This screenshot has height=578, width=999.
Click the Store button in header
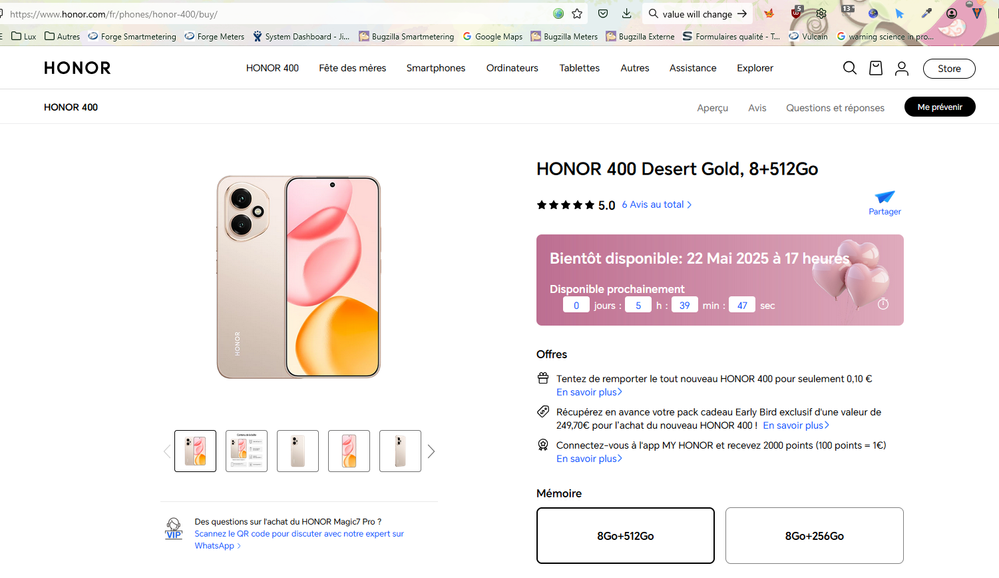948,68
